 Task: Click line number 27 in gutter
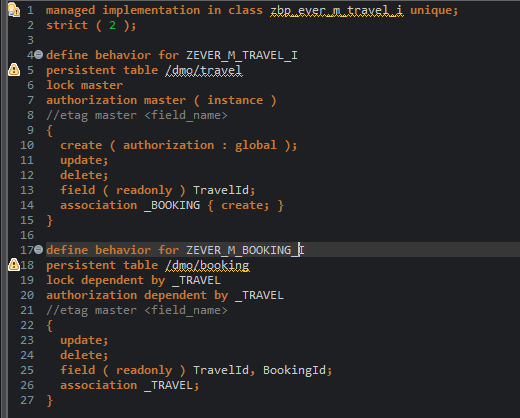(27, 400)
